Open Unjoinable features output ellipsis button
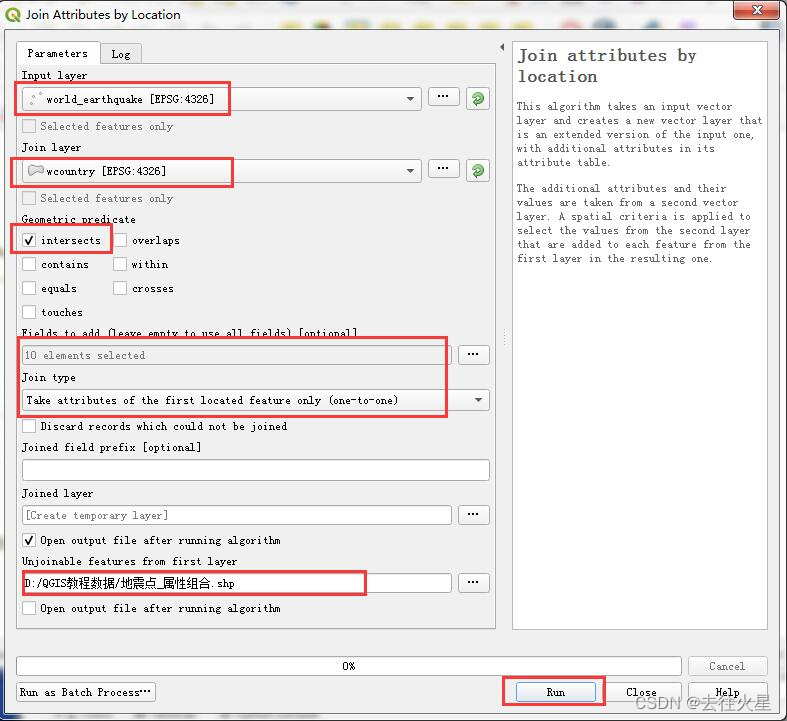This screenshot has height=721, width=787. [473, 583]
